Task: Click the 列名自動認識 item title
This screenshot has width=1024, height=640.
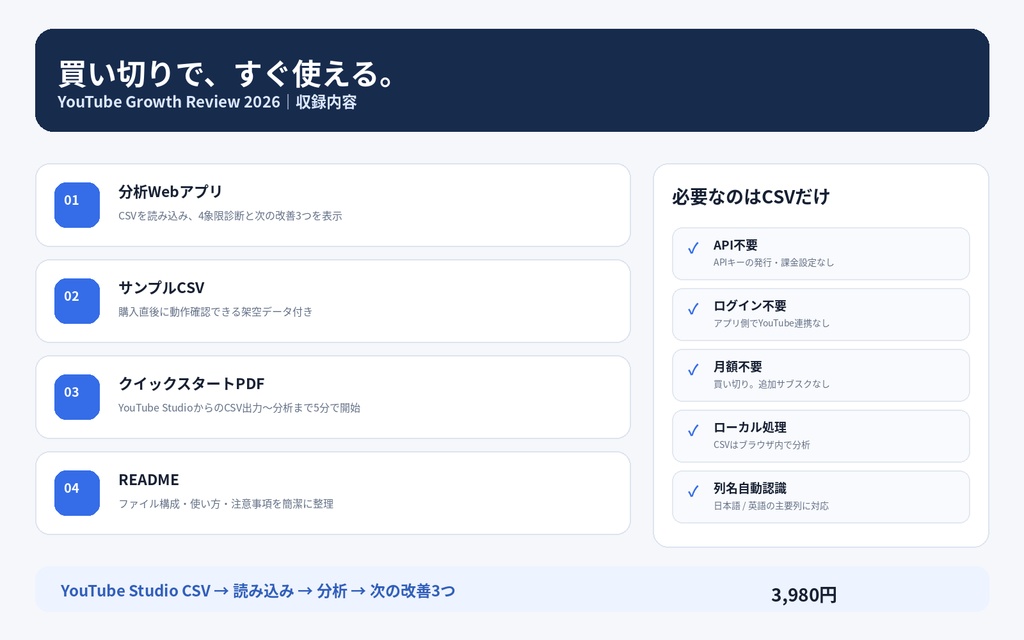Action: (x=750, y=488)
